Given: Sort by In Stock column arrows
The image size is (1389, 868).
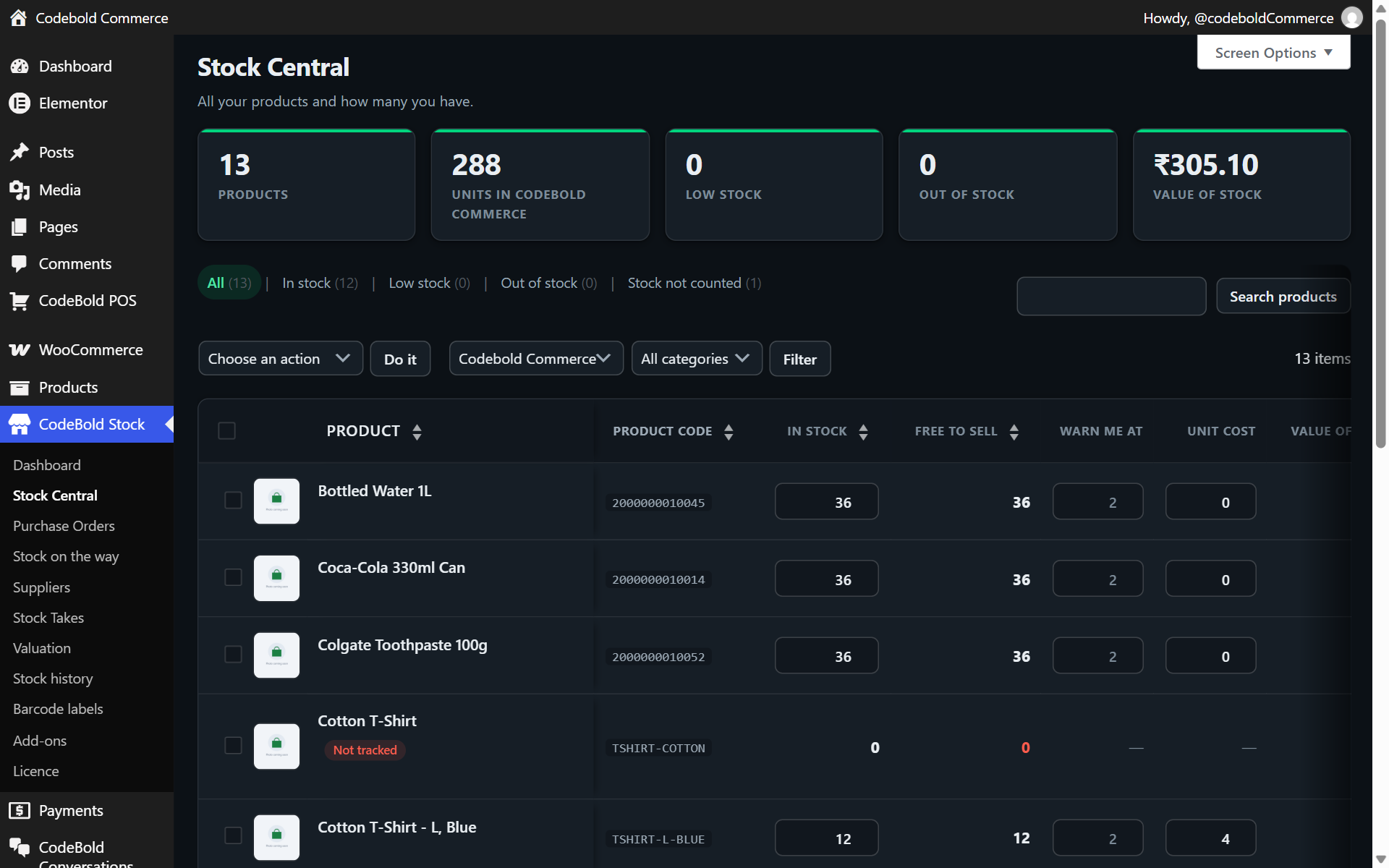Looking at the screenshot, I should 863,432.
